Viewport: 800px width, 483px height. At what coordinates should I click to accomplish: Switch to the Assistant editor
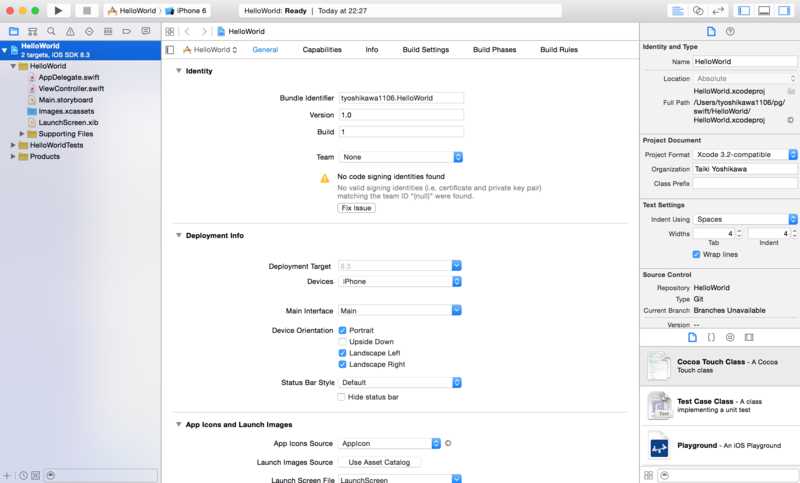pyautogui.click(x=698, y=11)
